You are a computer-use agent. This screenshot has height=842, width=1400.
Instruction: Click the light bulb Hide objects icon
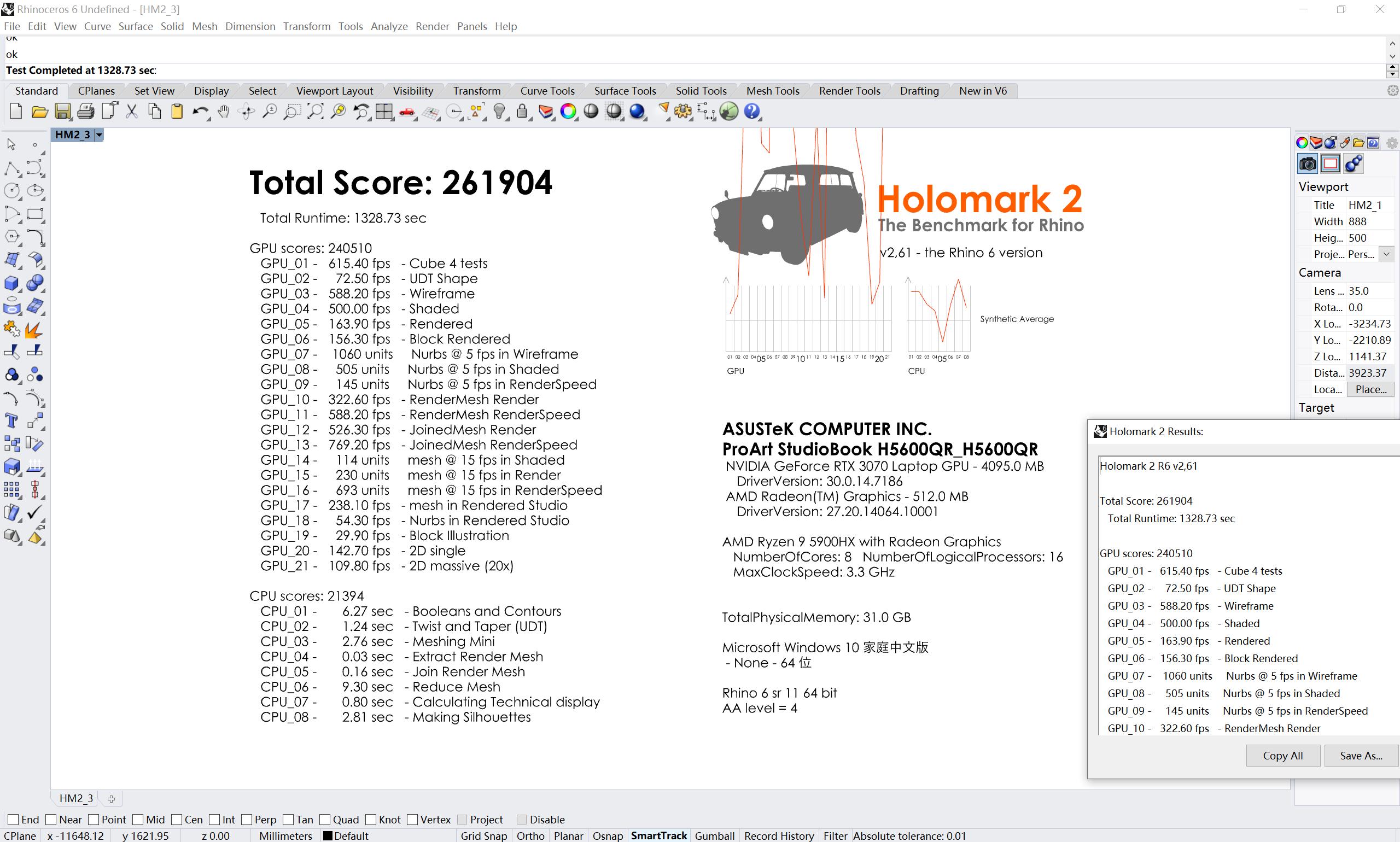click(x=499, y=111)
